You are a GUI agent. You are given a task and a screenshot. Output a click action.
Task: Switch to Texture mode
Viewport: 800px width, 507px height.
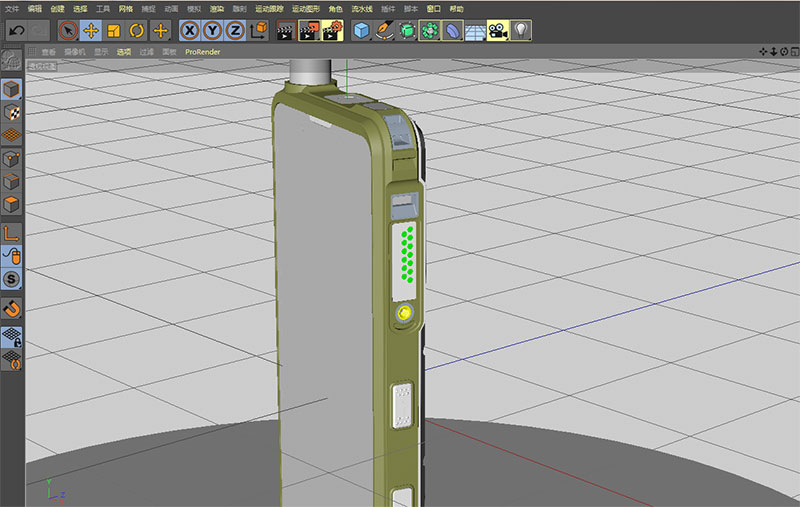[11, 113]
